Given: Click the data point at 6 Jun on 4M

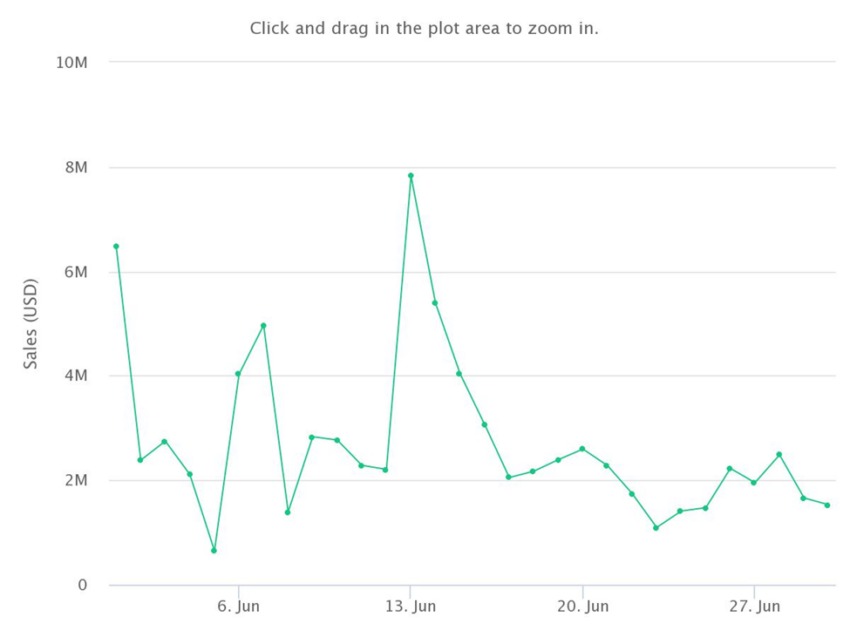Looking at the screenshot, I should pos(238,374).
